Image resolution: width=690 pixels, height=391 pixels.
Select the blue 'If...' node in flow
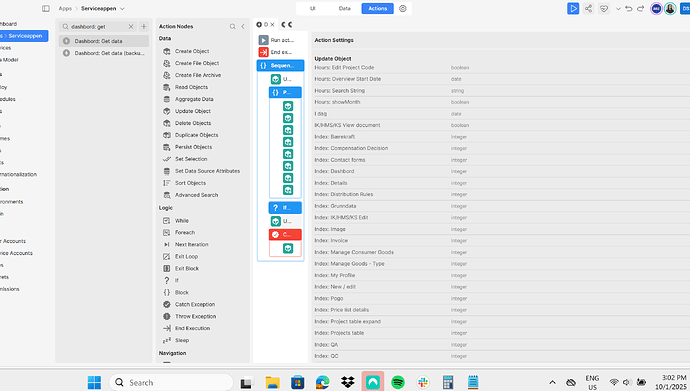285,208
